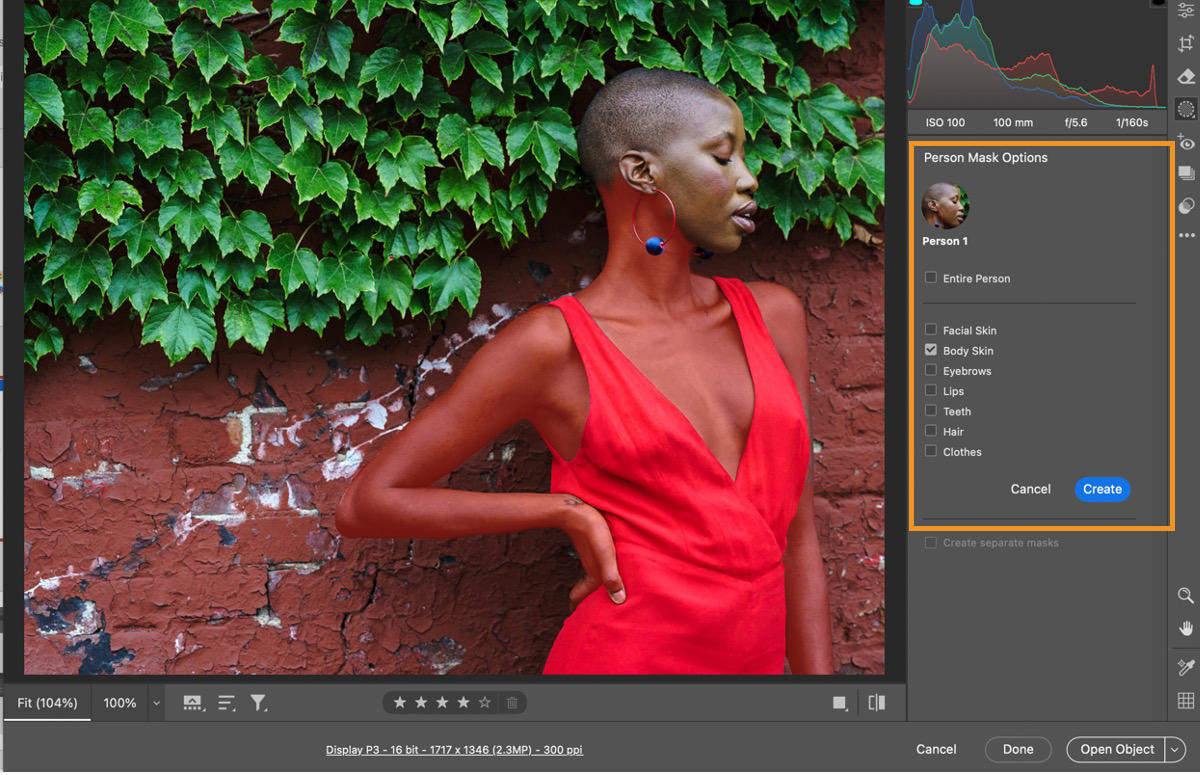Expand the Open Object dropdown arrow
Viewport: 1200px width, 775px height.
pos(1176,749)
